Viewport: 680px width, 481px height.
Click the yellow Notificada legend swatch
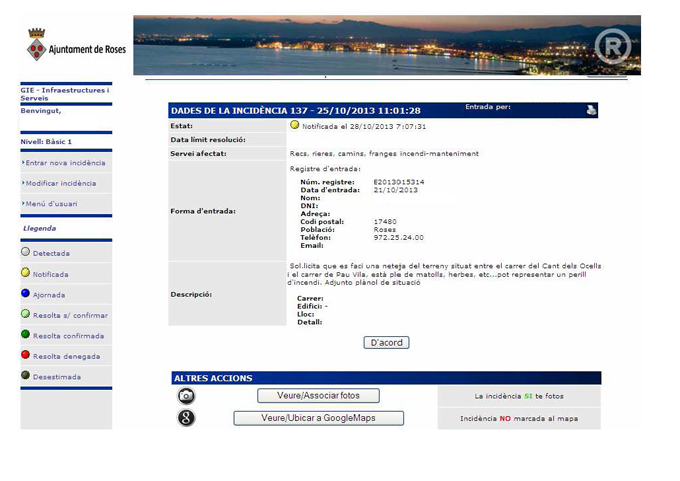tap(26, 273)
